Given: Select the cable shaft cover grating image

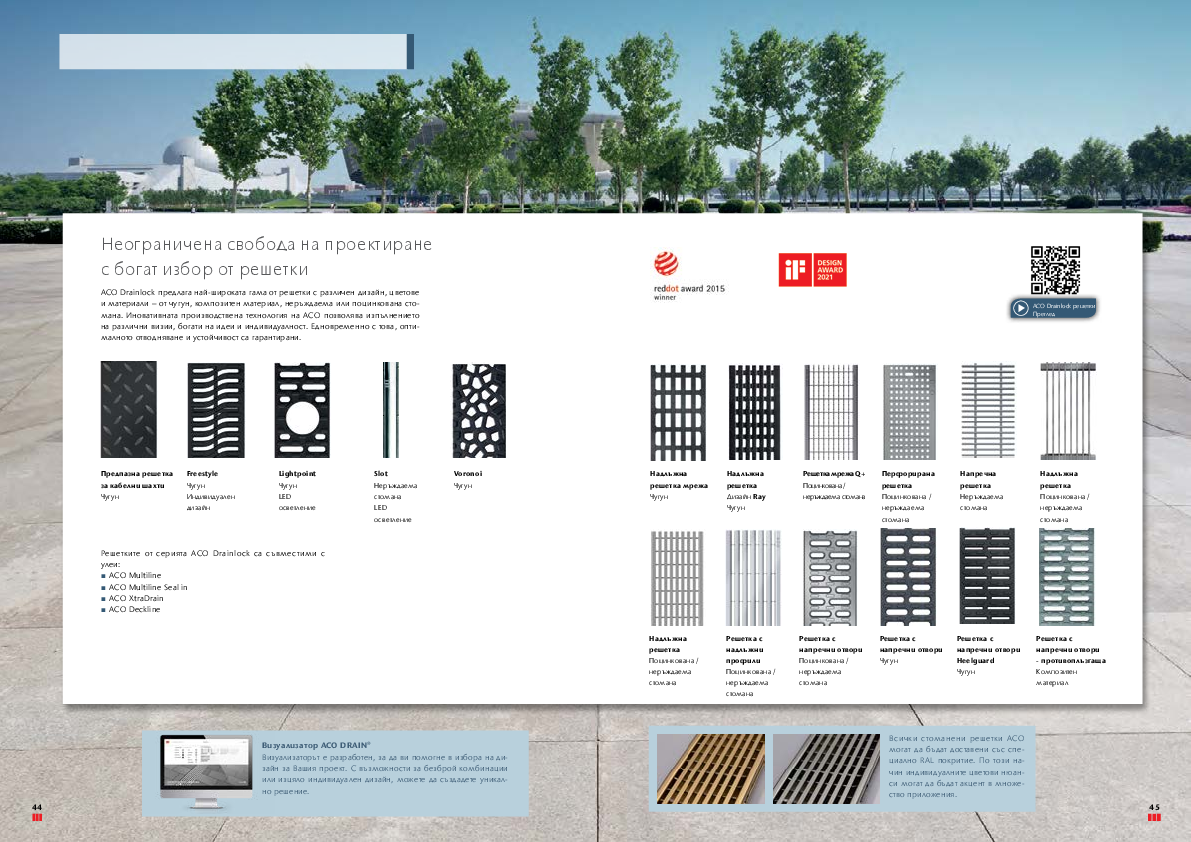Looking at the screenshot, I should (129, 410).
